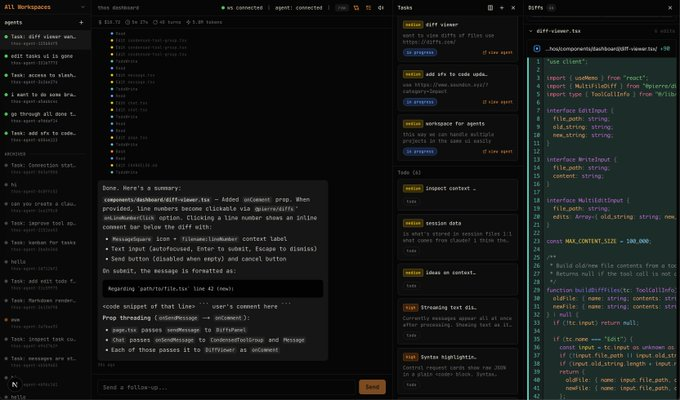Click the session cost stat in header
Screen dimensions: 680x400
tap(109, 22)
